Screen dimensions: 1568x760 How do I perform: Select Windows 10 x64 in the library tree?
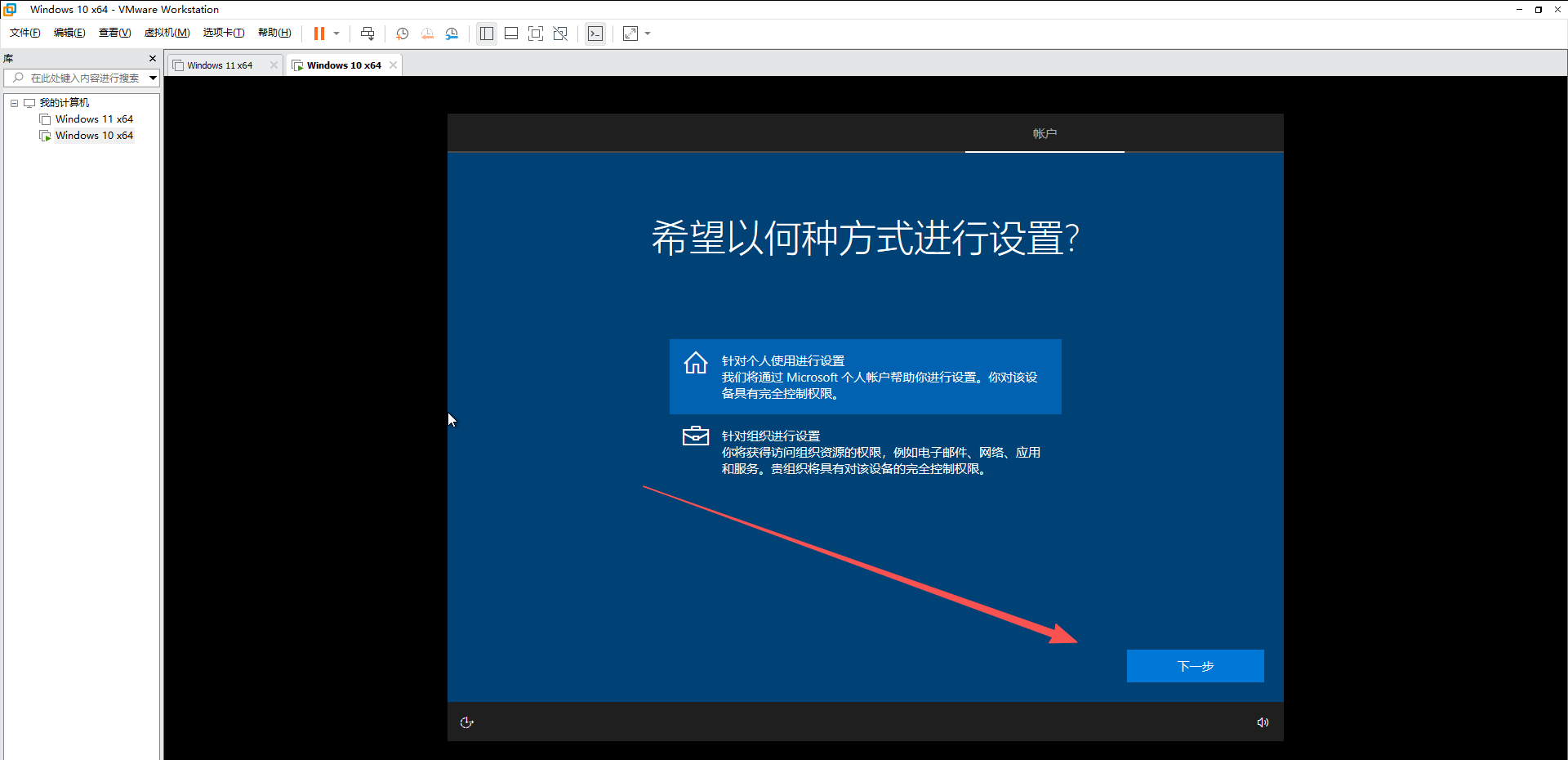[94, 136]
